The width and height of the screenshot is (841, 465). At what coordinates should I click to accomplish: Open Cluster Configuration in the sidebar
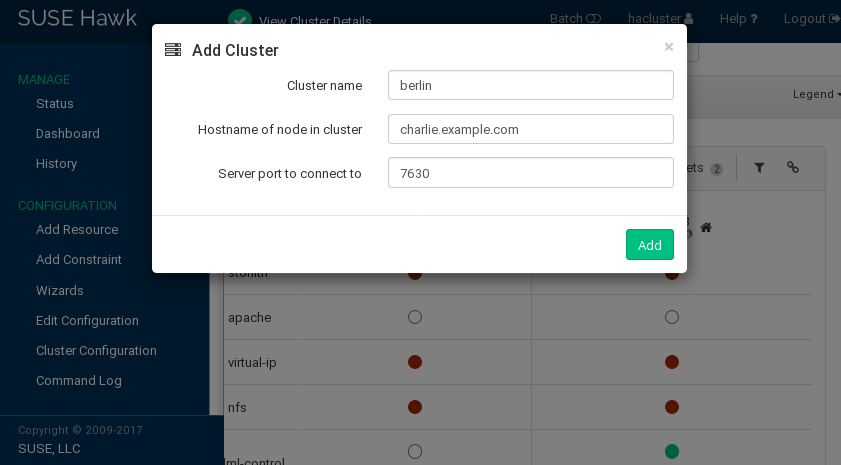96,350
